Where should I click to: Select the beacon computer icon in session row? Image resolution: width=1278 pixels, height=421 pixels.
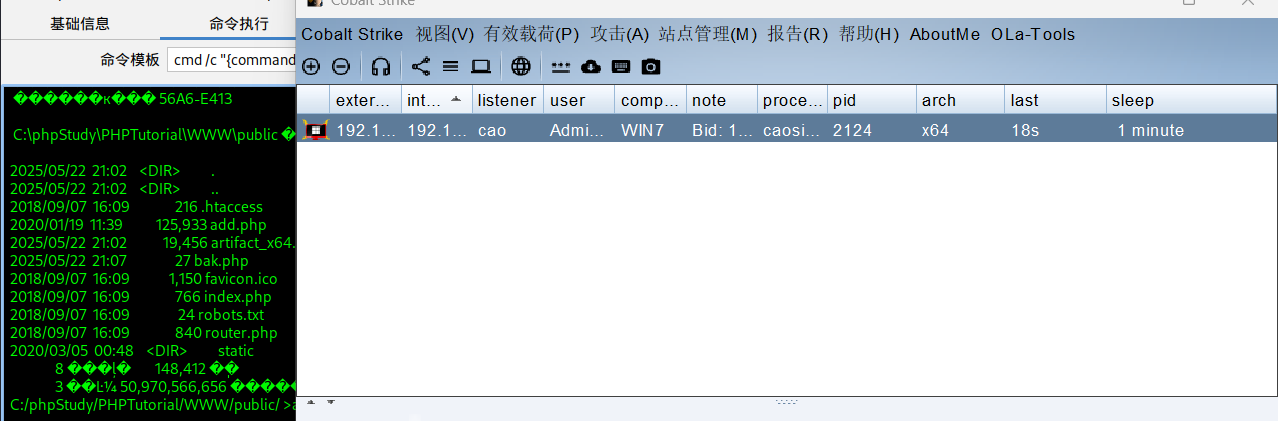tap(315, 130)
